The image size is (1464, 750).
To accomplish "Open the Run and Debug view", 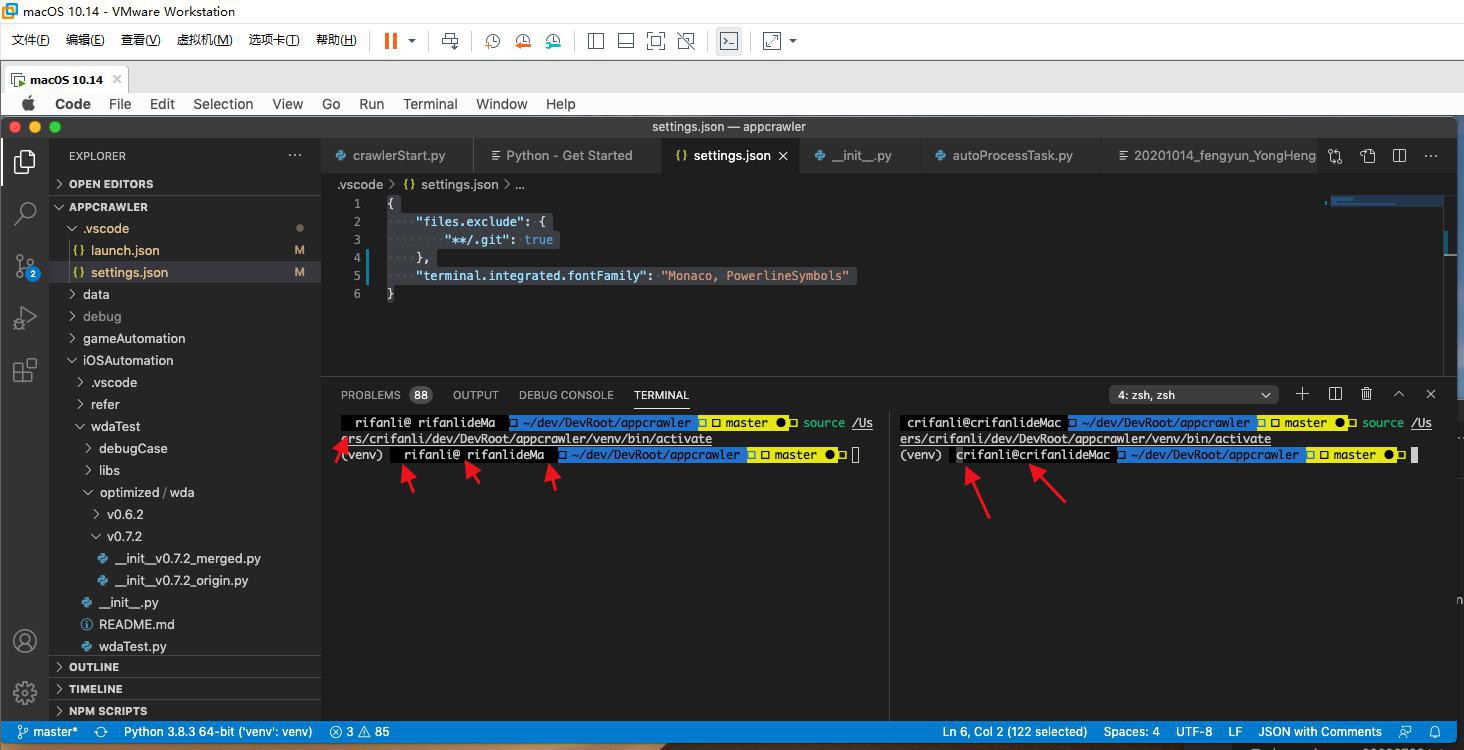I will click(x=25, y=318).
